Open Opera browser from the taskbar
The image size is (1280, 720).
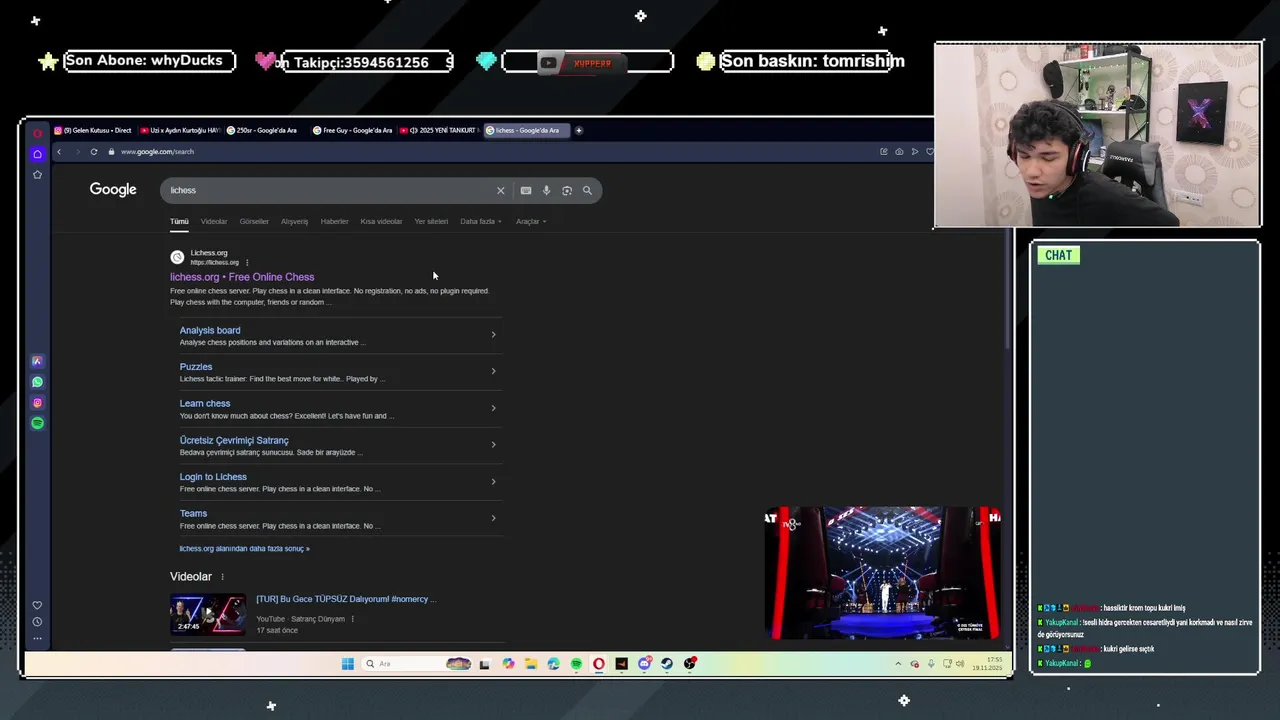click(x=599, y=664)
